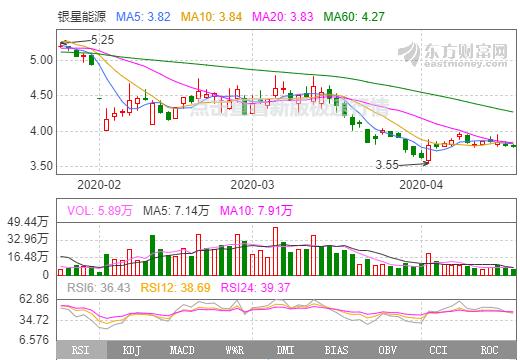520x360 pixels.
Task: Click the MA20: 3.83 legend value
Action: pyautogui.click(x=283, y=17)
